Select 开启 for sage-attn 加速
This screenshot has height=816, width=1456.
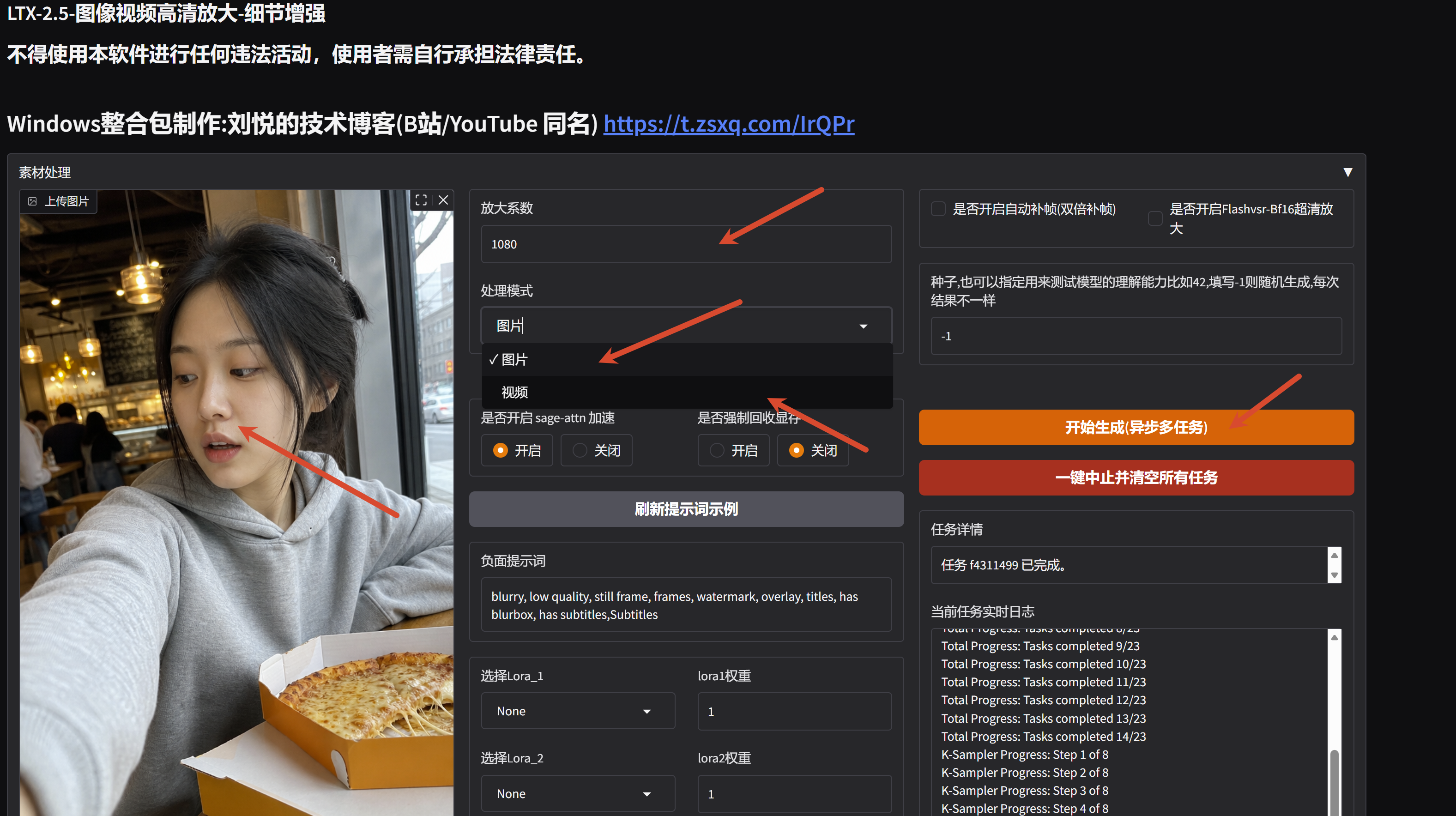[517, 450]
